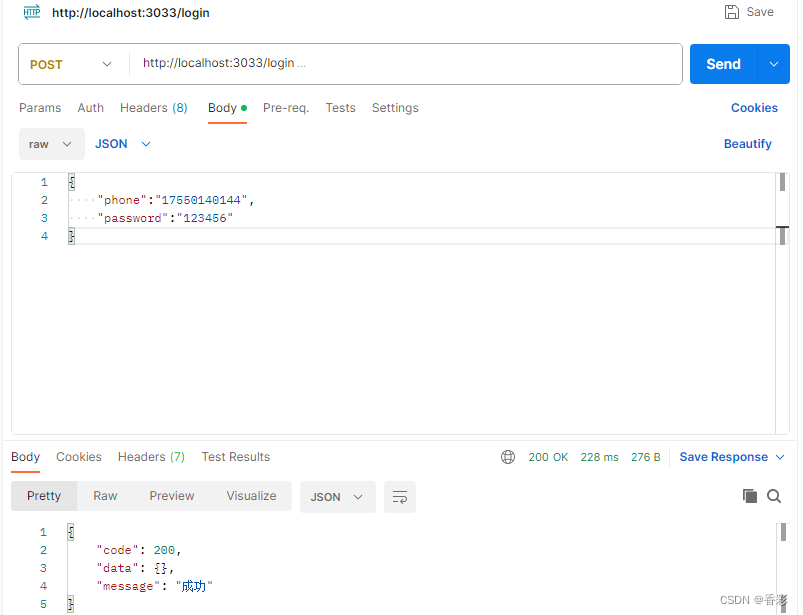Open the raw body type dropdown
803x615 pixels.
(x=51, y=144)
